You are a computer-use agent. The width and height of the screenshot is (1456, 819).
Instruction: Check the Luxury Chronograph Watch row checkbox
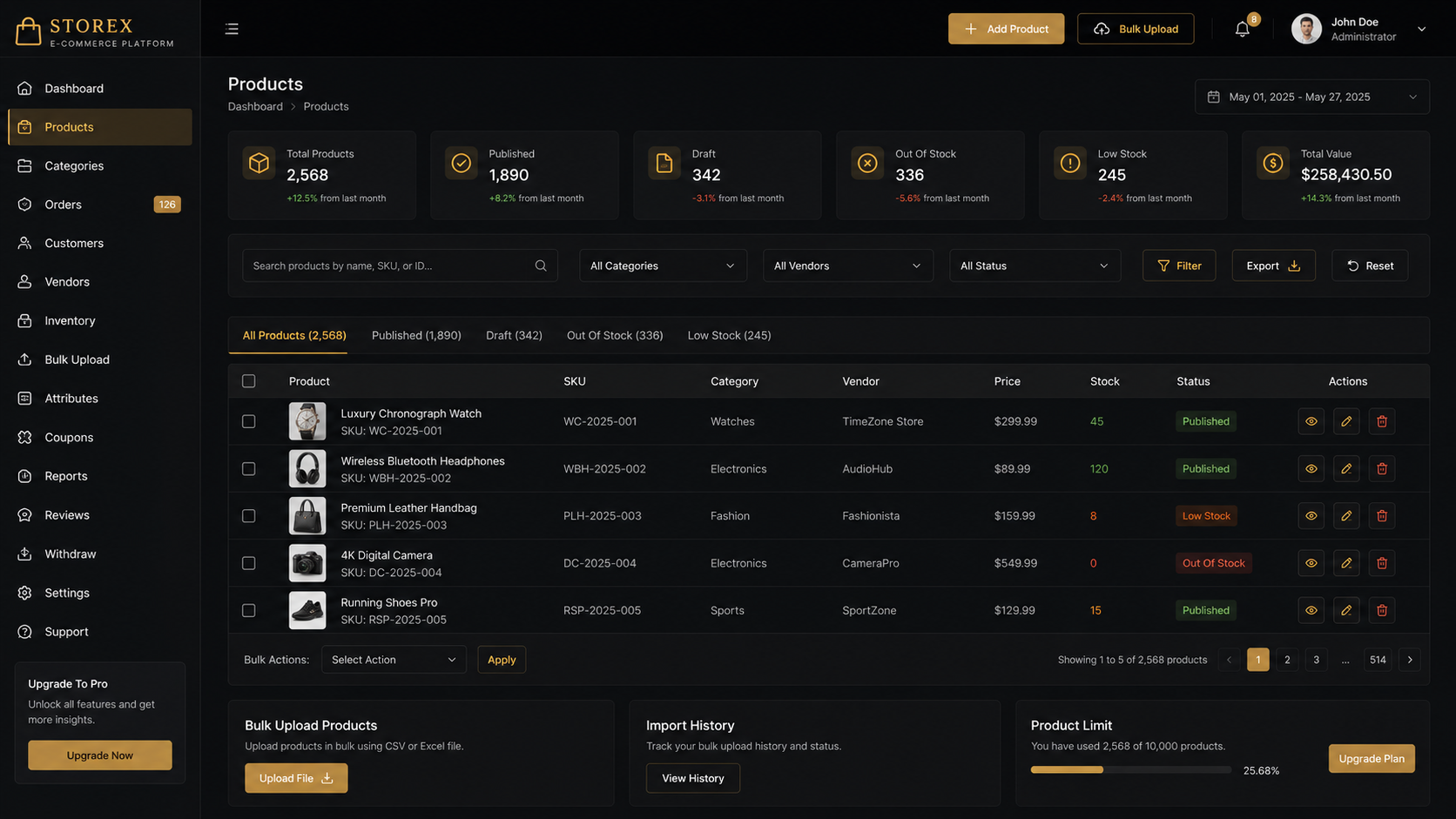tap(248, 421)
